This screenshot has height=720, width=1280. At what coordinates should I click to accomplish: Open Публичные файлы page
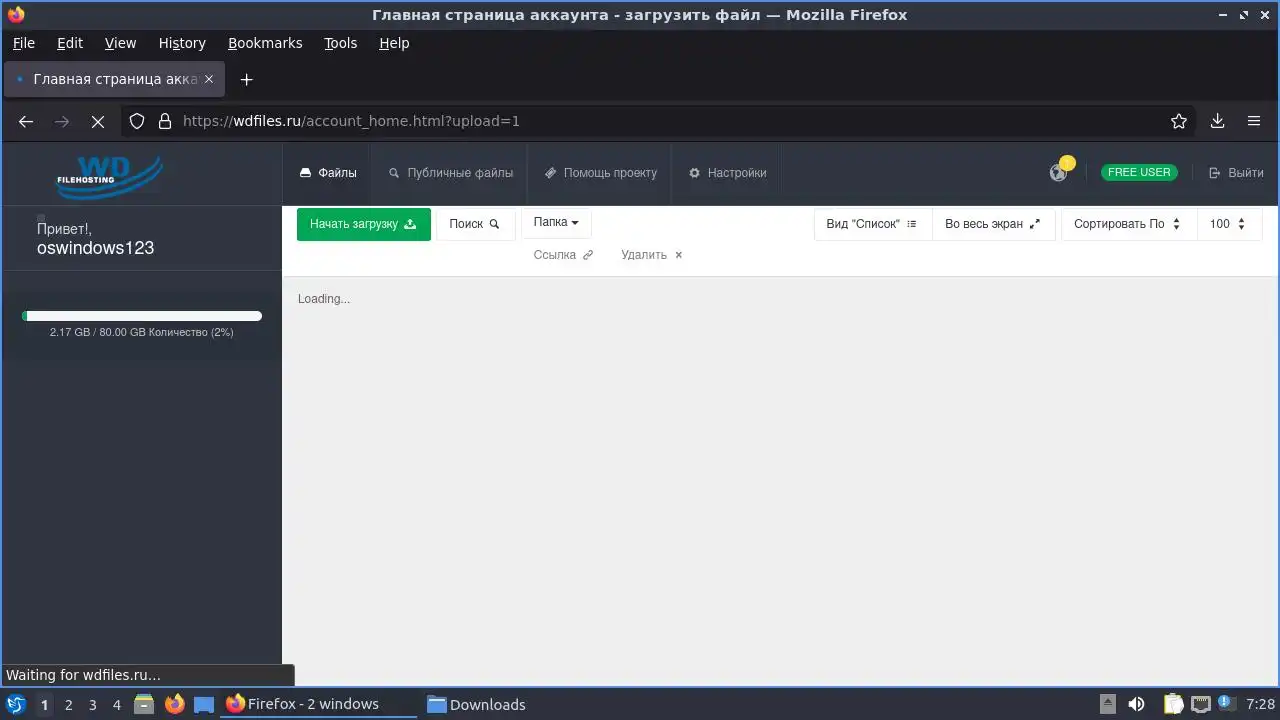point(451,173)
